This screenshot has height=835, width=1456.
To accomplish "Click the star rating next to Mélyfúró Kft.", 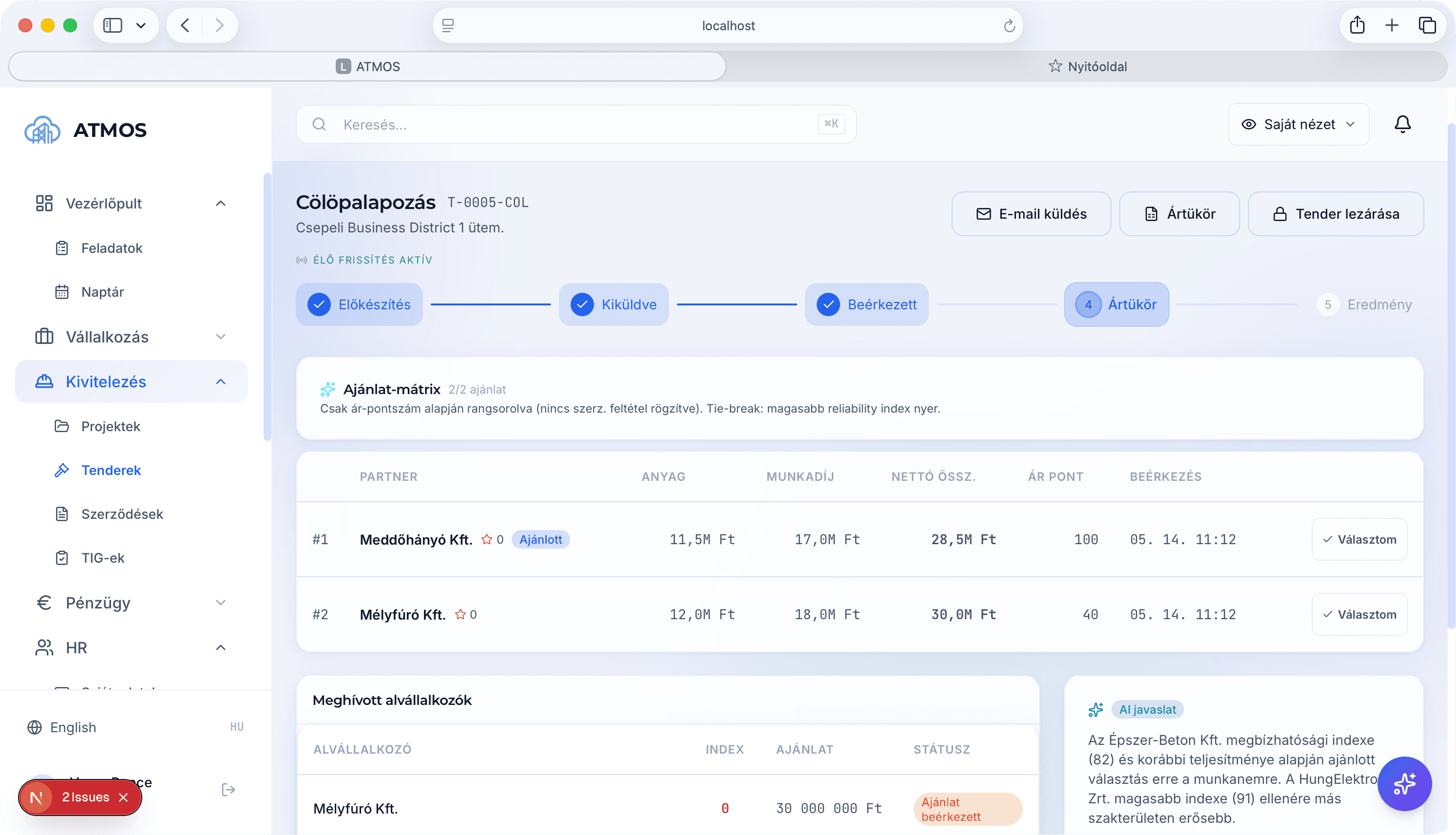I will [x=460, y=615].
